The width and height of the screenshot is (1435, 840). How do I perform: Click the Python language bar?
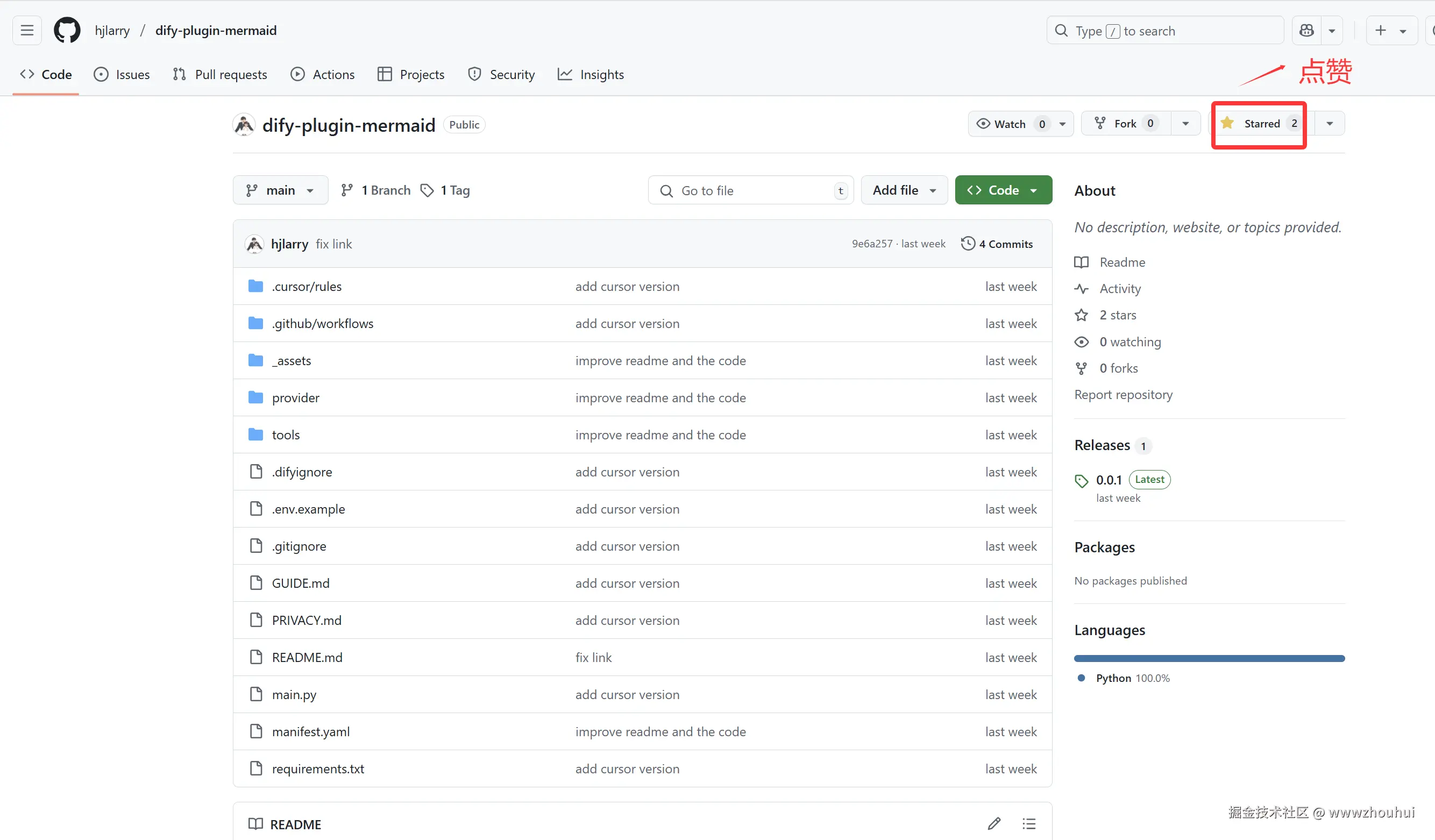(x=1209, y=658)
